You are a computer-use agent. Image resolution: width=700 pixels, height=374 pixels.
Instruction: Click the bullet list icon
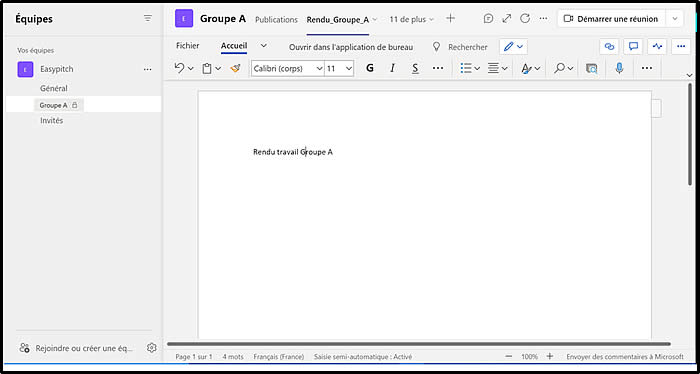(x=466, y=68)
